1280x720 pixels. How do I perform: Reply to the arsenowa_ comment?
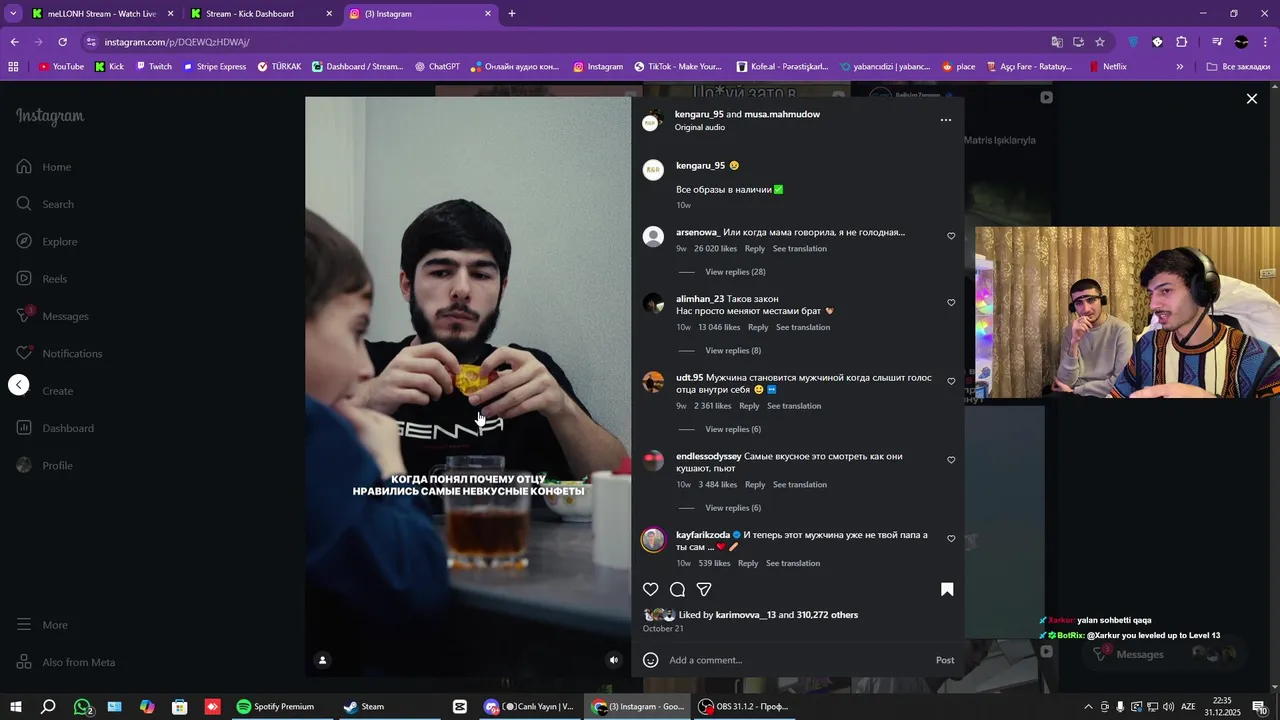755,249
